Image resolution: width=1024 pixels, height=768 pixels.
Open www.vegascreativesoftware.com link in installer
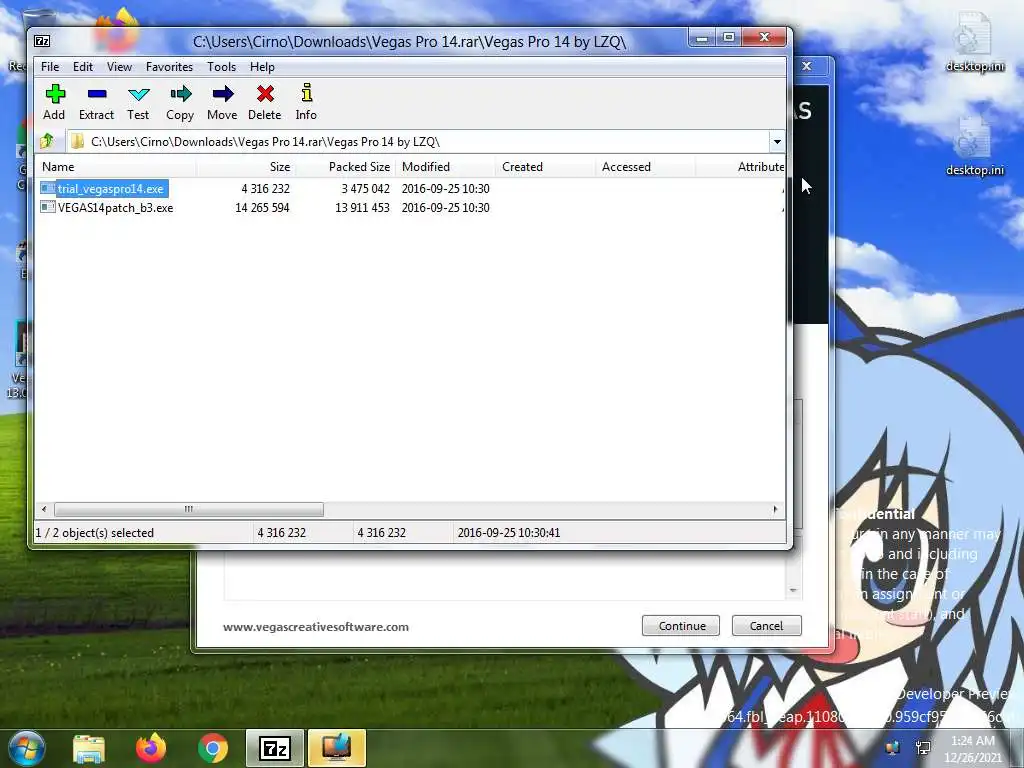click(x=315, y=626)
